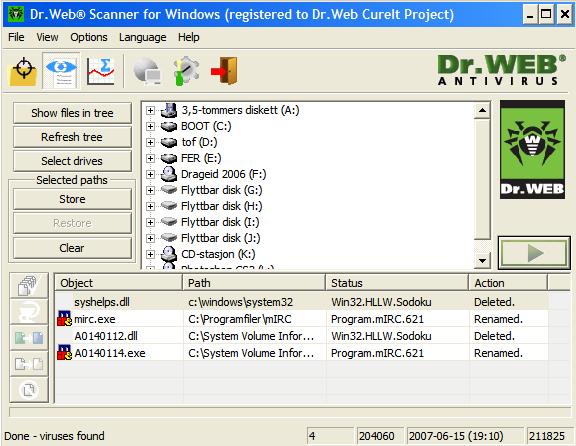The width and height of the screenshot is (576, 446).
Task: Open the statistics chart toolbar icon
Action: click(x=100, y=71)
